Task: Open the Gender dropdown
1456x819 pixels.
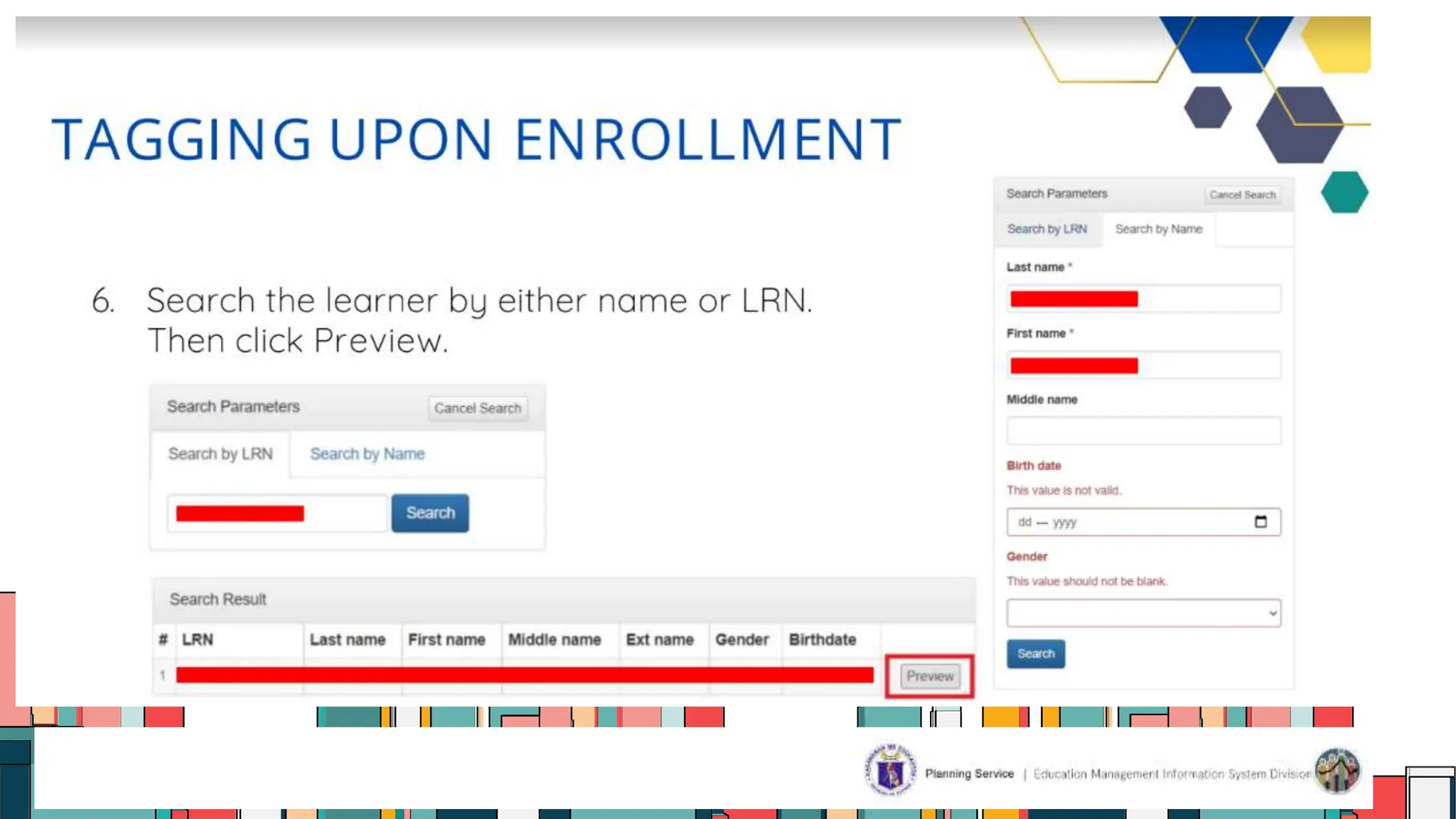Action: (x=1142, y=613)
